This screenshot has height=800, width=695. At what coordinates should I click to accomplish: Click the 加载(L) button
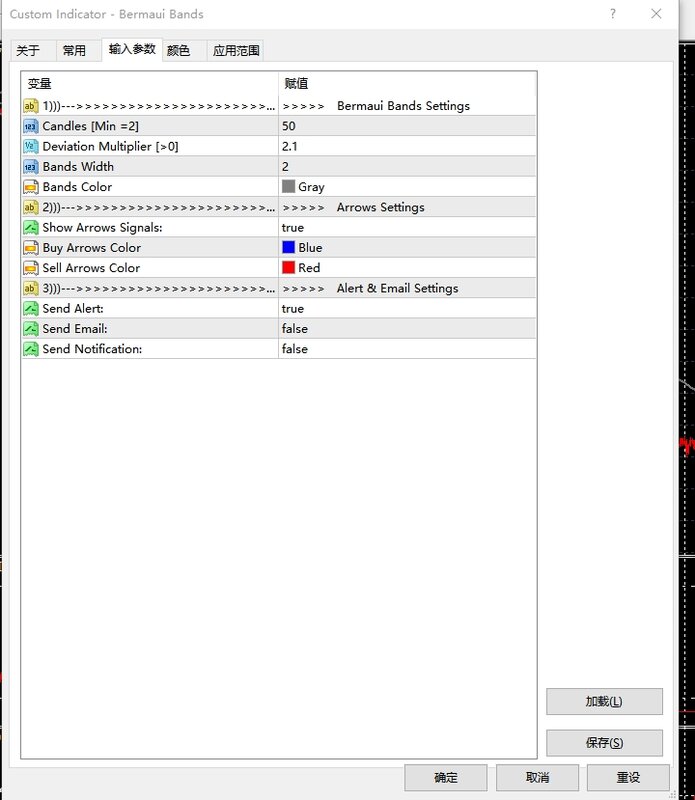[x=604, y=702]
